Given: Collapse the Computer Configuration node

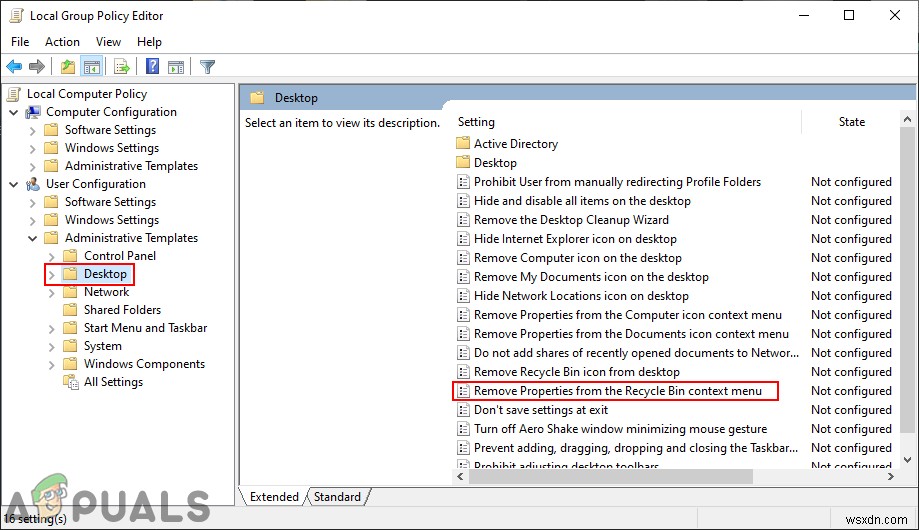Looking at the screenshot, I should pos(13,112).
